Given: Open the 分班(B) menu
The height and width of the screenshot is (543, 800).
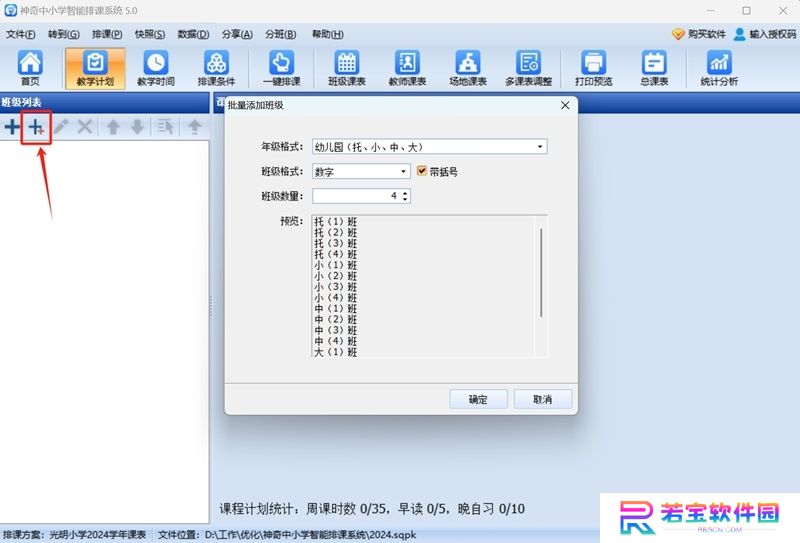Looking at the screenshot, I should [281, 34].
